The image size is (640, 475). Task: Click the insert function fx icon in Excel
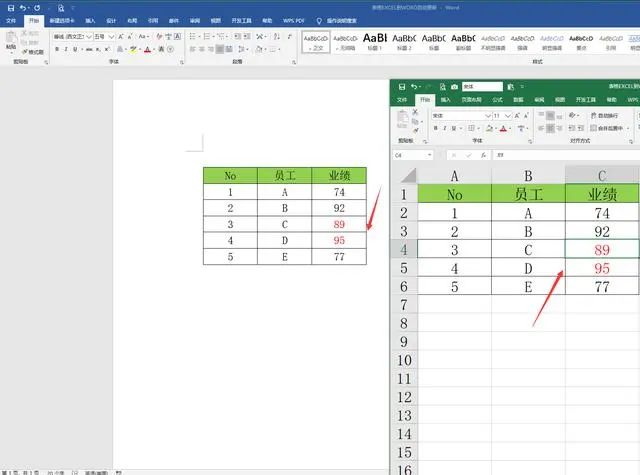(484, 156)
